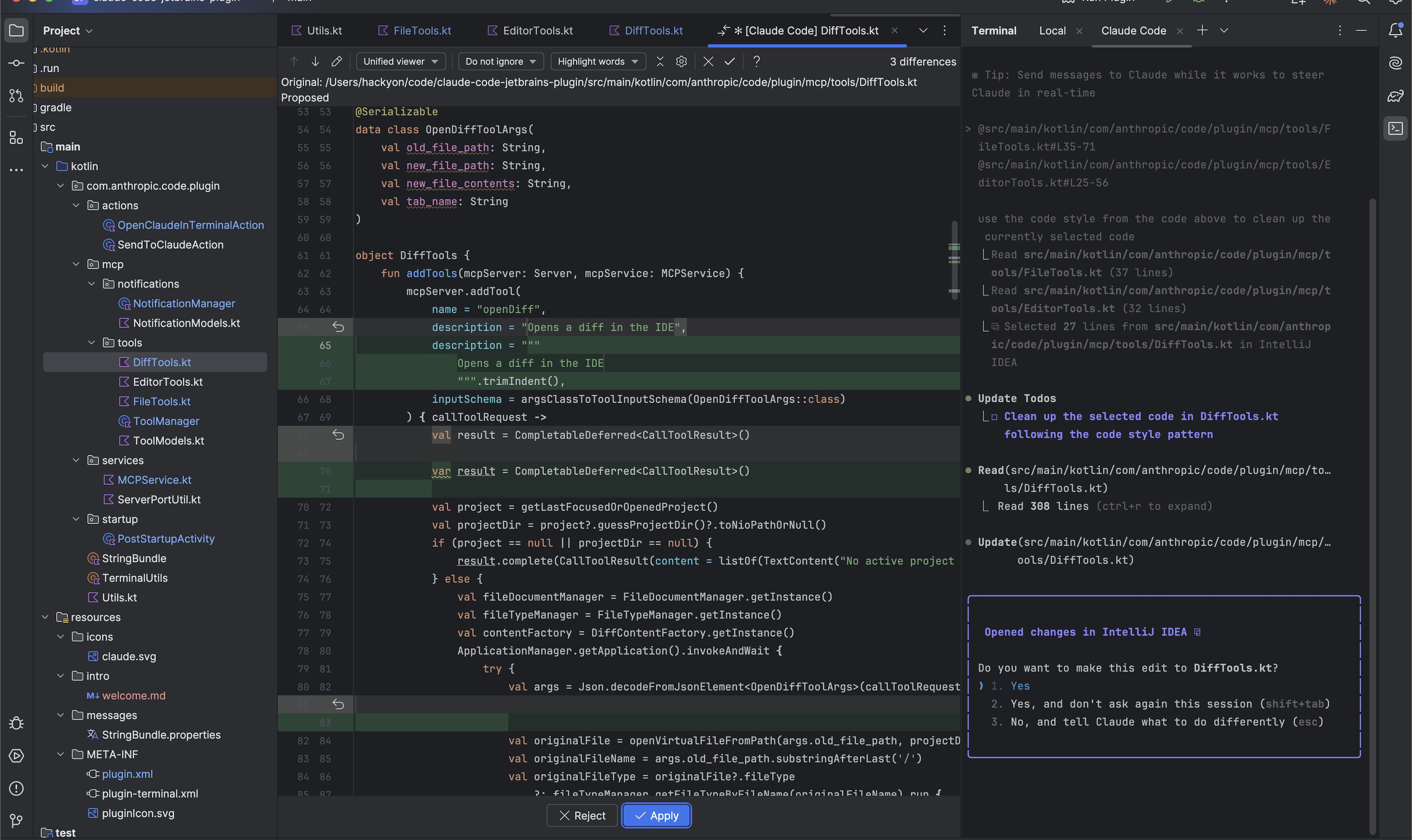Close the Claude Code DiffTools.kt tab
Image resolution: width=1412 pixels, height=840 pixels.
pyautogui.click(x=894, y=30)
